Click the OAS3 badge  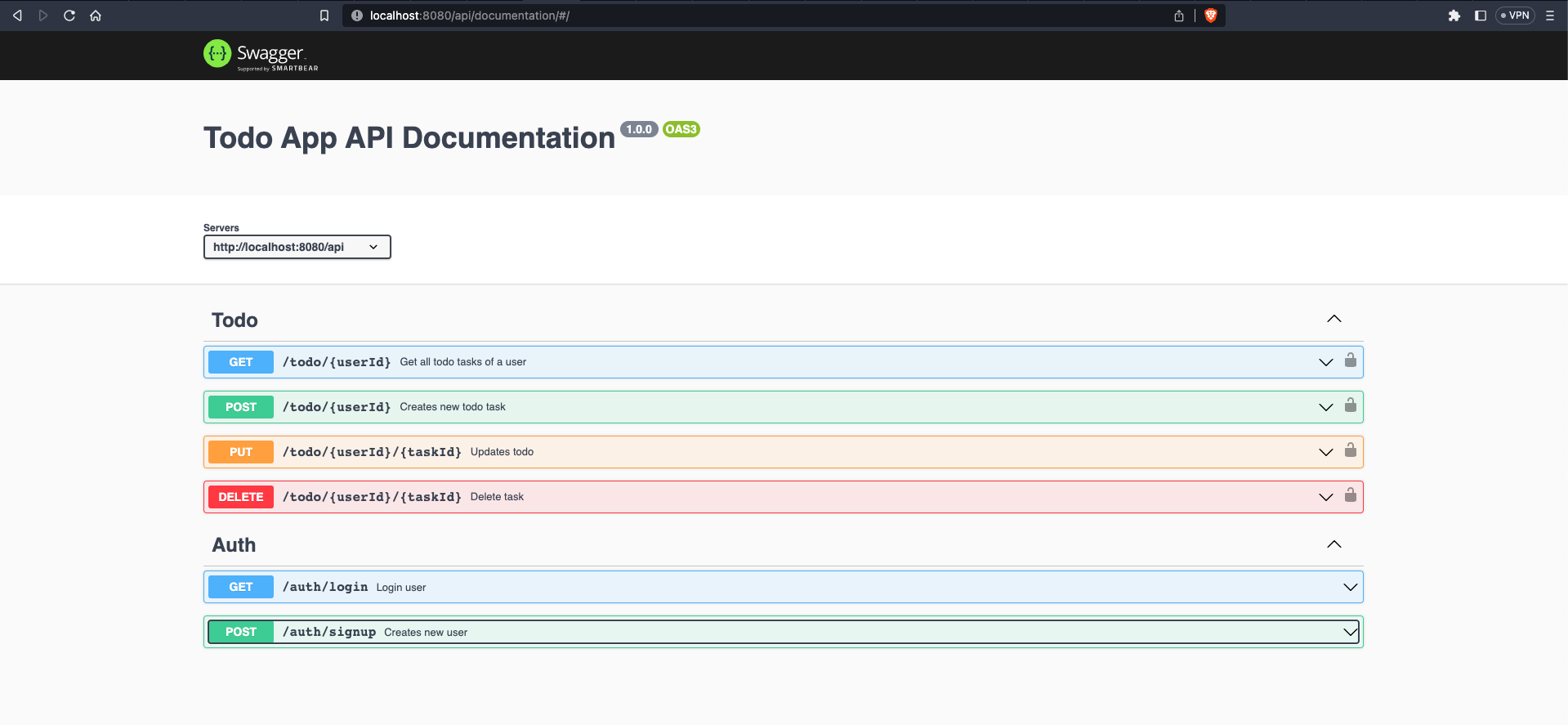pos(681,129)
